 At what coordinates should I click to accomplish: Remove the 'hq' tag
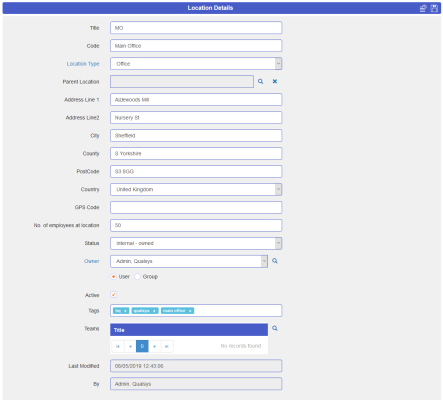[125, 311]
